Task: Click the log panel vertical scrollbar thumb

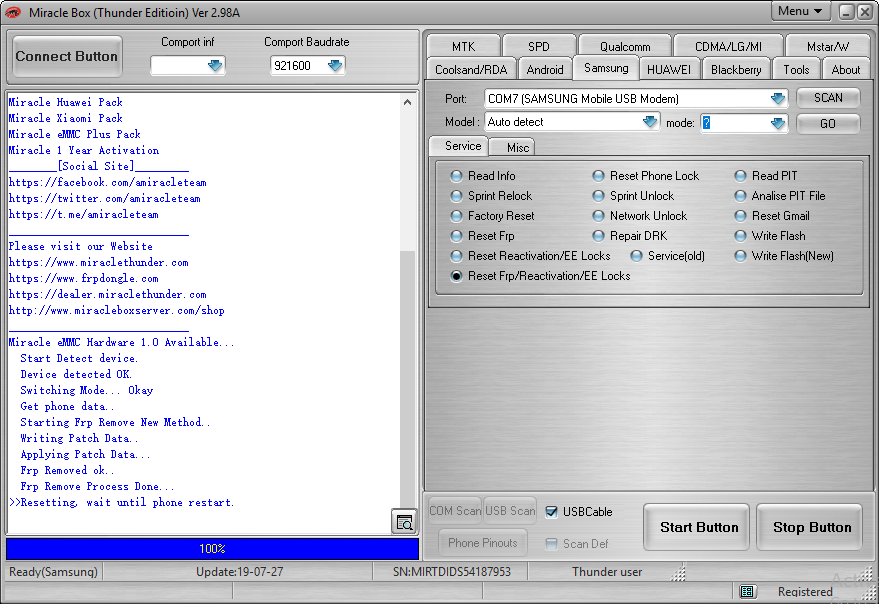Action: (408, 377)
